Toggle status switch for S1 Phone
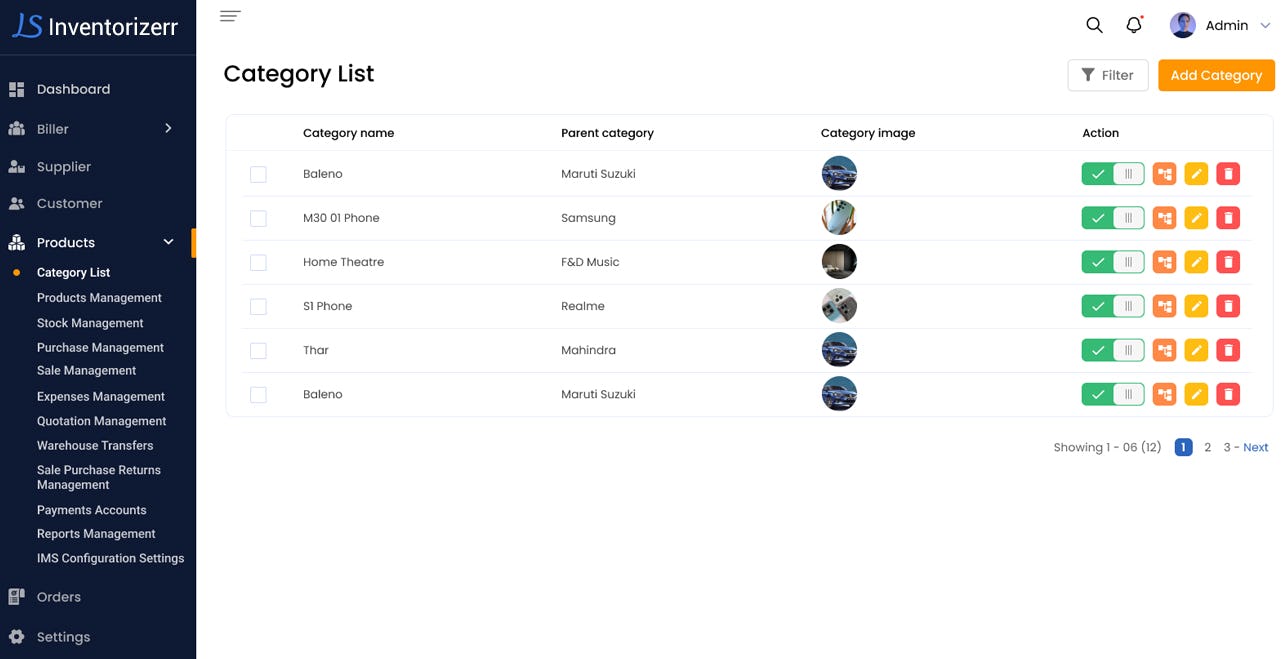 click(1112, 306)
